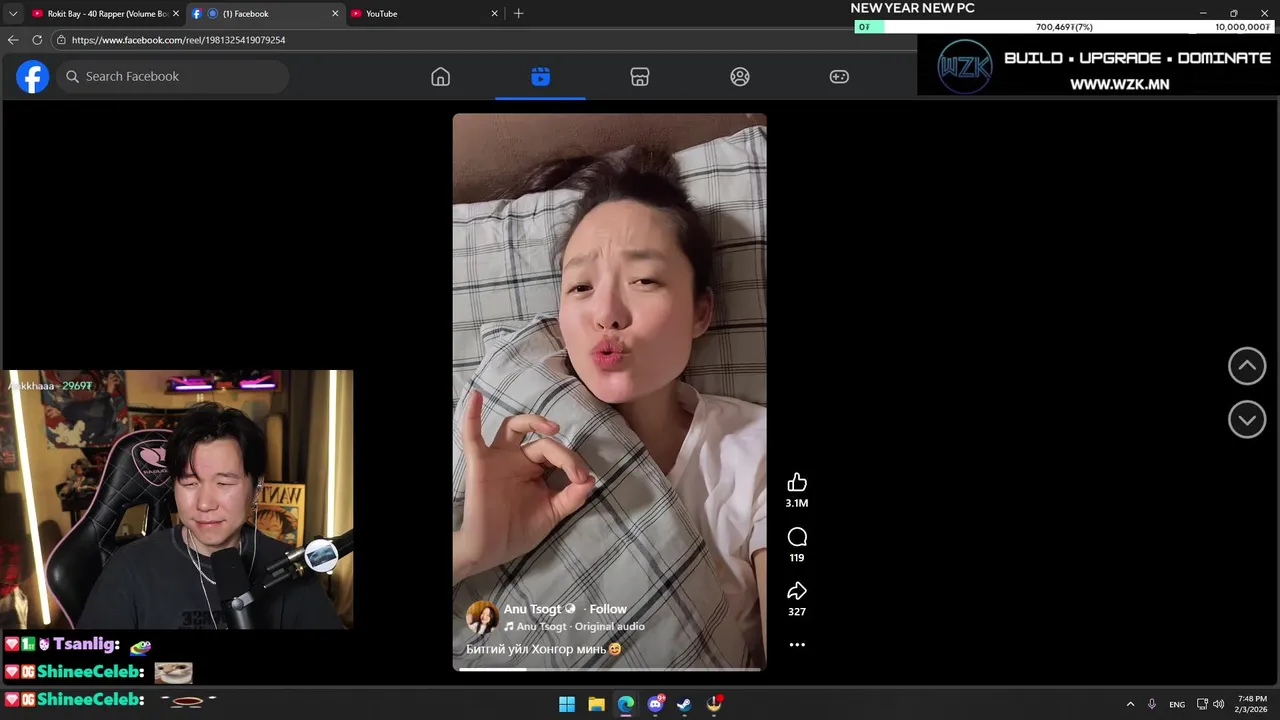Open Discord from taskbar
Viewport: 1280px width, 720px height.
656,704
